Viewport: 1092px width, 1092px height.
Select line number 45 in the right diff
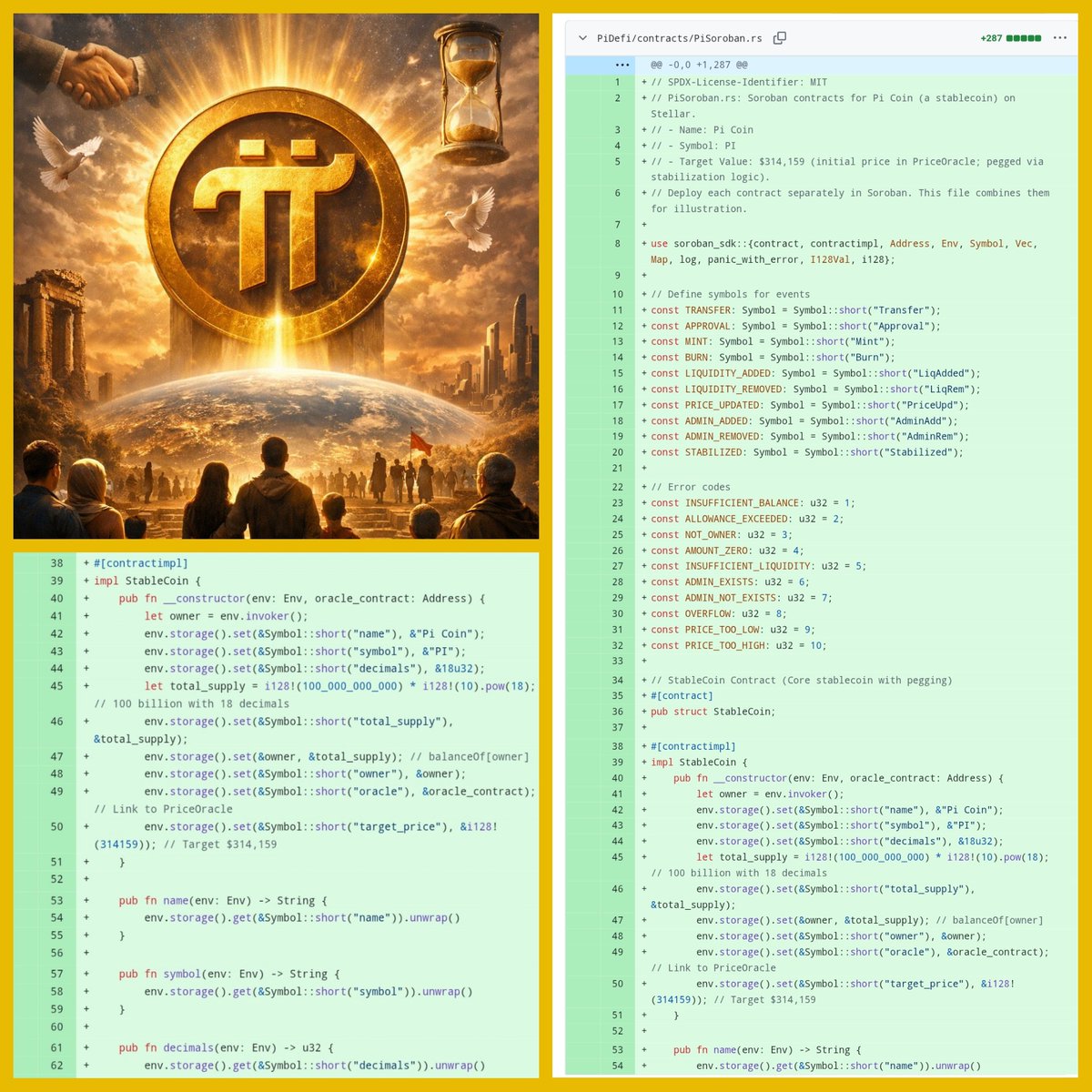click(x=617, y=856)
